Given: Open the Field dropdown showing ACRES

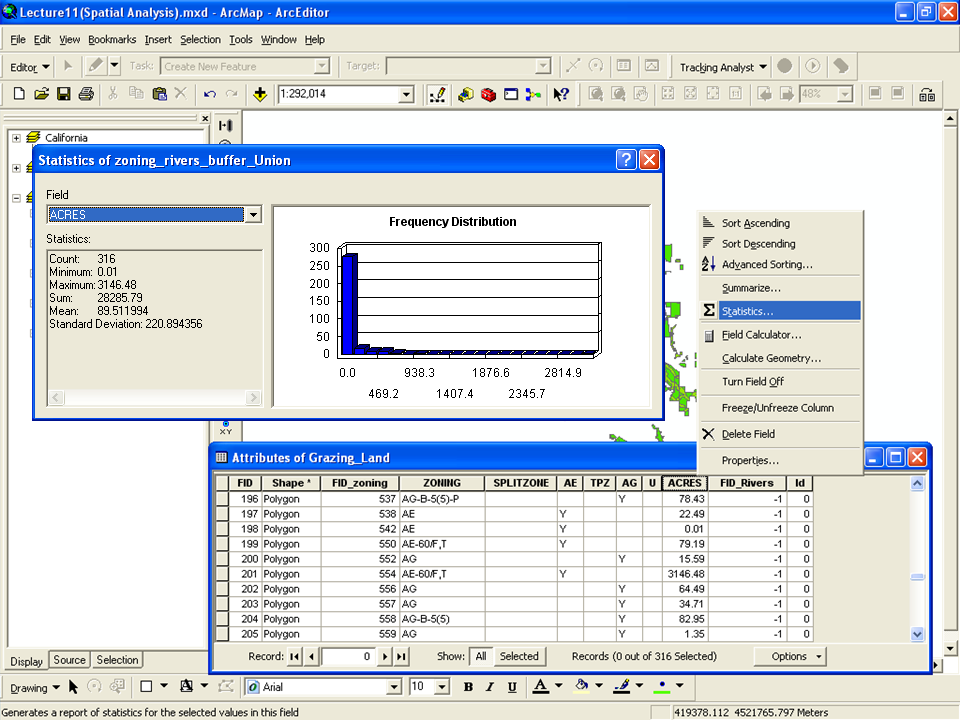Looking at the screenshot, I should point(253,215).
